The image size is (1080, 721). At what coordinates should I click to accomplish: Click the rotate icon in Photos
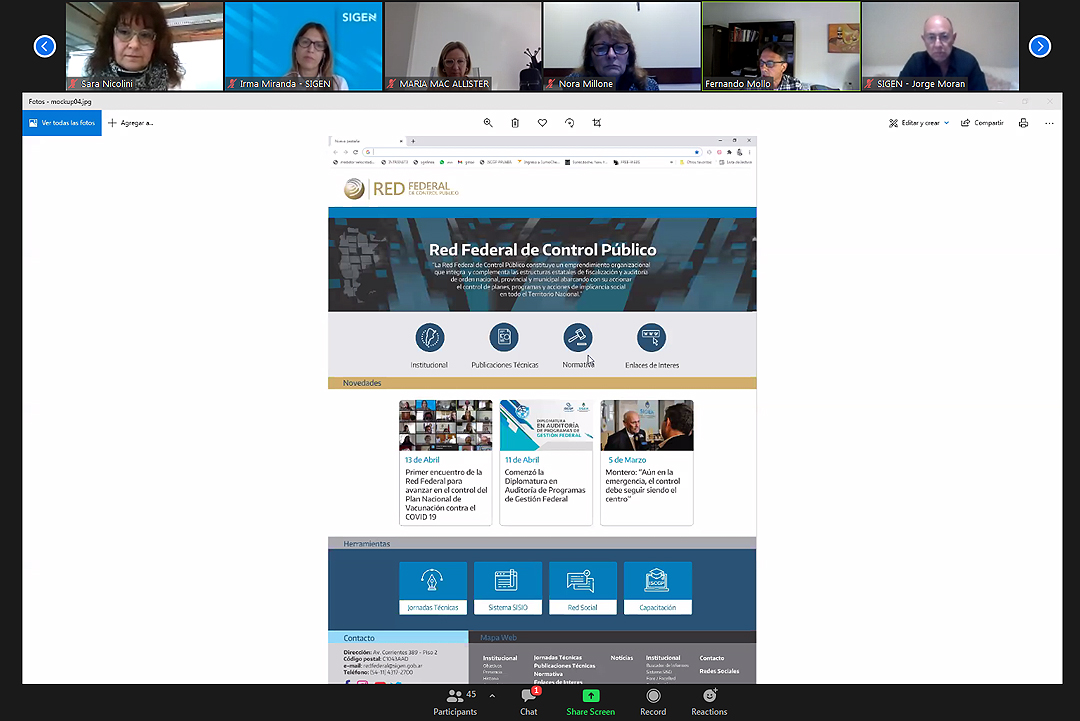click(x=570, y=123)
